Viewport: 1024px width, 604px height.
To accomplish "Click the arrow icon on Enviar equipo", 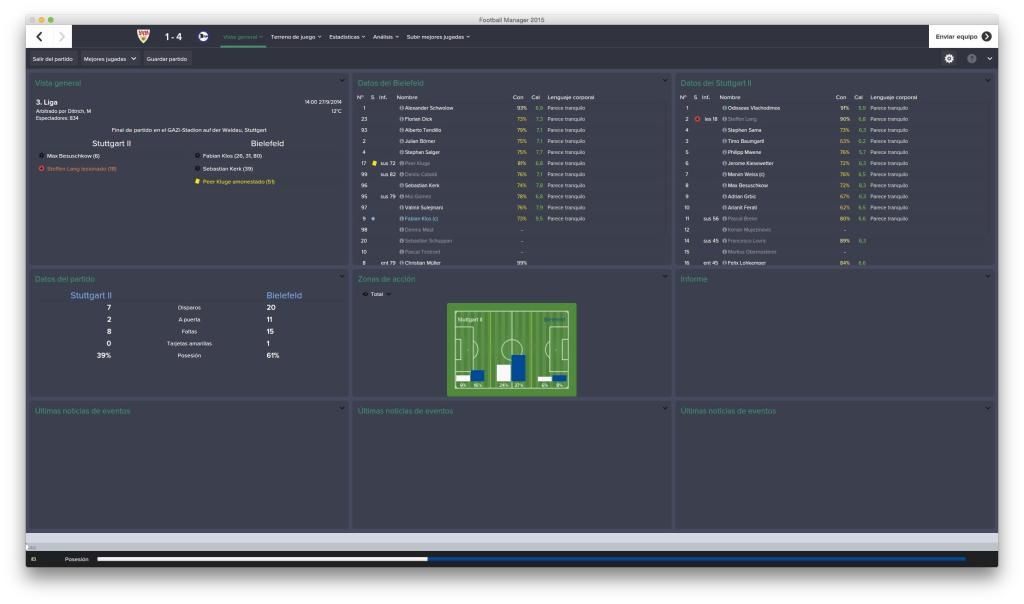I will [x=986, y=37].
